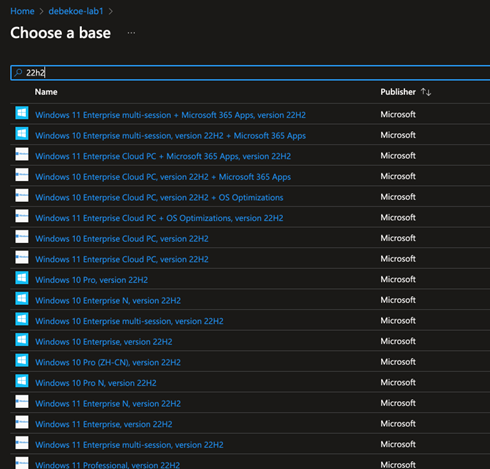Click Windows logo for Windows 10 Enterprise multi-session row
The width and height of the screenshot is (490, 469).
tap(22, 319)
